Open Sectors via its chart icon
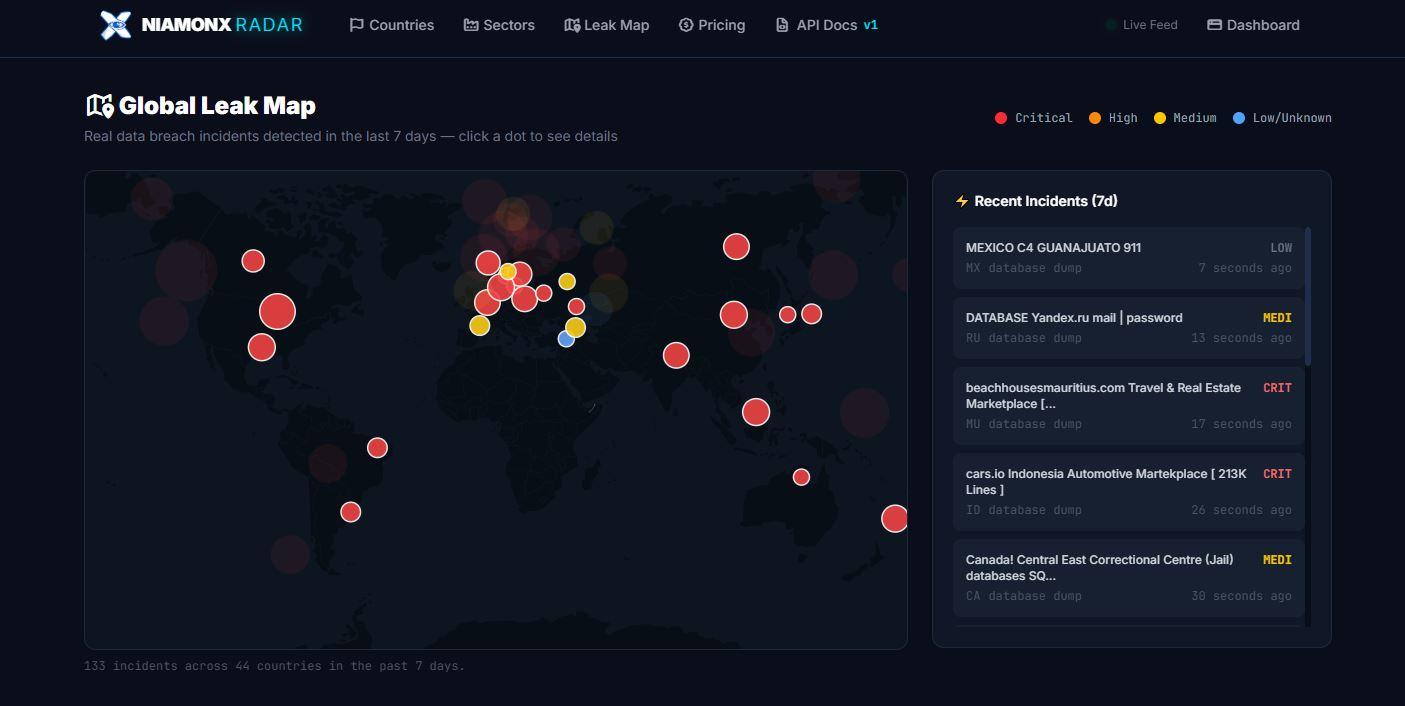 coord(471,25)
